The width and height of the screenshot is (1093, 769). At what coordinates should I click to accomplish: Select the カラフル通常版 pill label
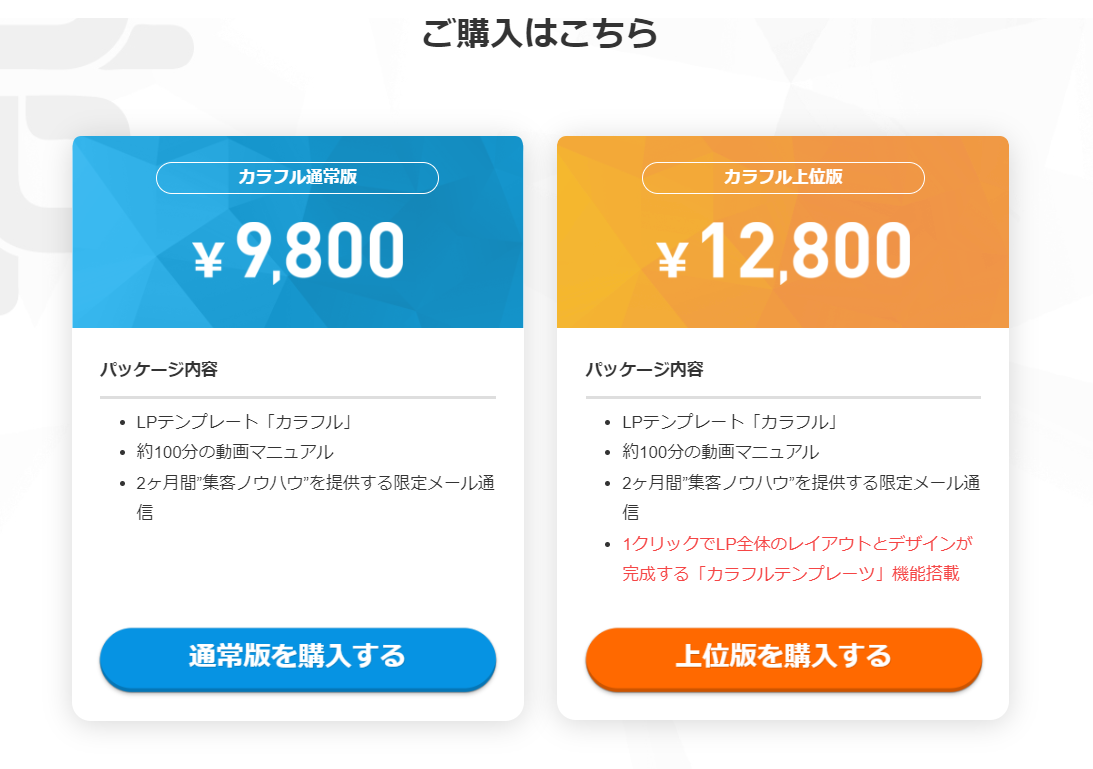tap(298, 177)
